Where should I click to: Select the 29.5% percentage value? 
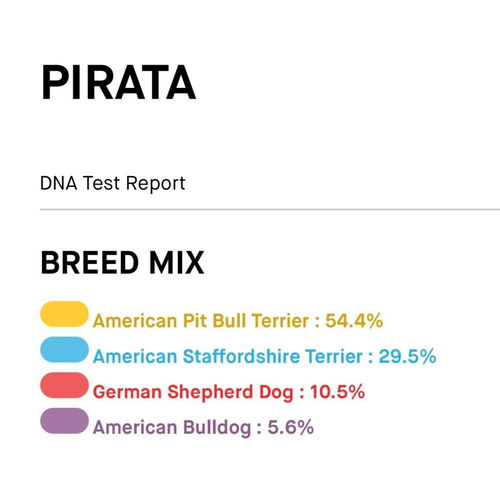tap(407, 356)
